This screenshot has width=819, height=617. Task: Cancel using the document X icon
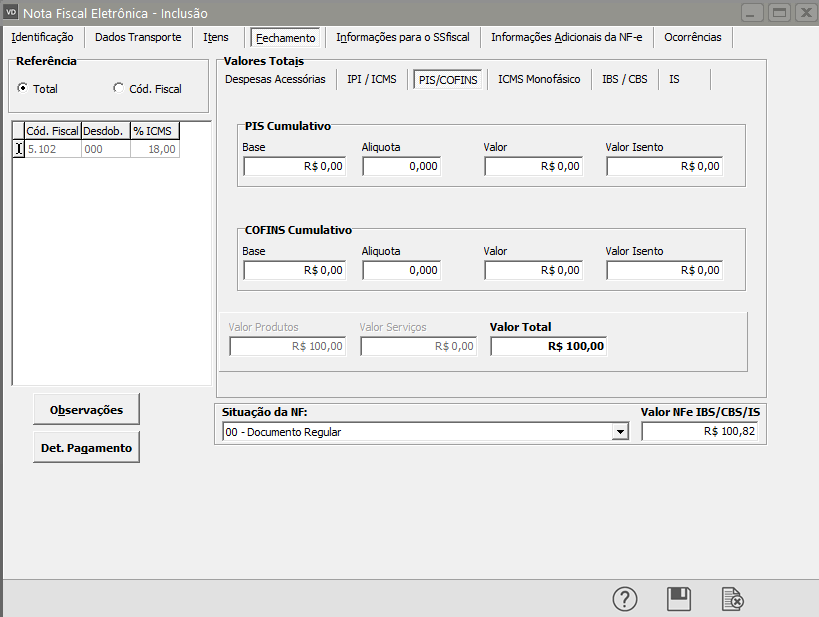pos(733,598)
